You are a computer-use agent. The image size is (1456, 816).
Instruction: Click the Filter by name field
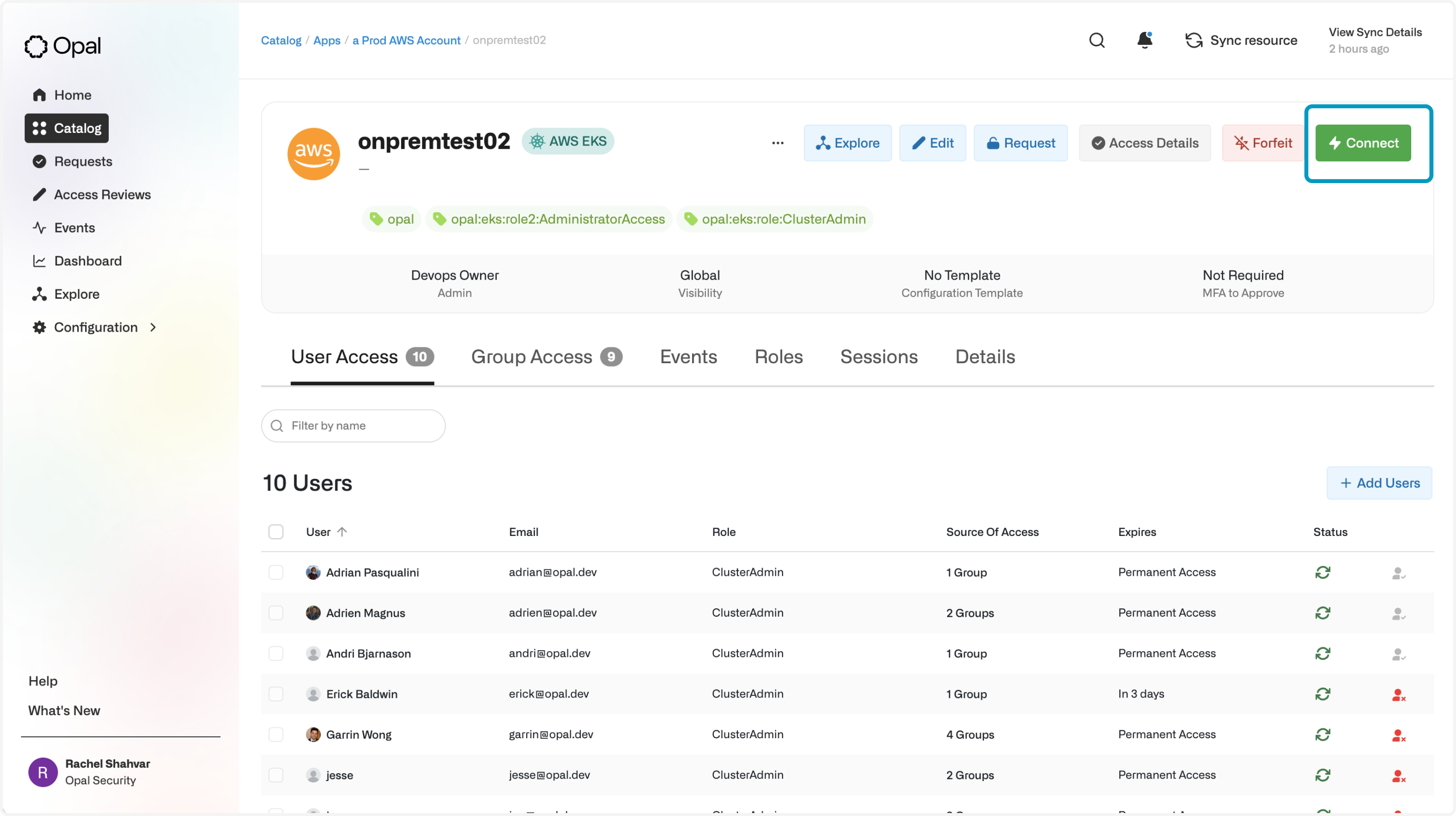tap(353, 426)
